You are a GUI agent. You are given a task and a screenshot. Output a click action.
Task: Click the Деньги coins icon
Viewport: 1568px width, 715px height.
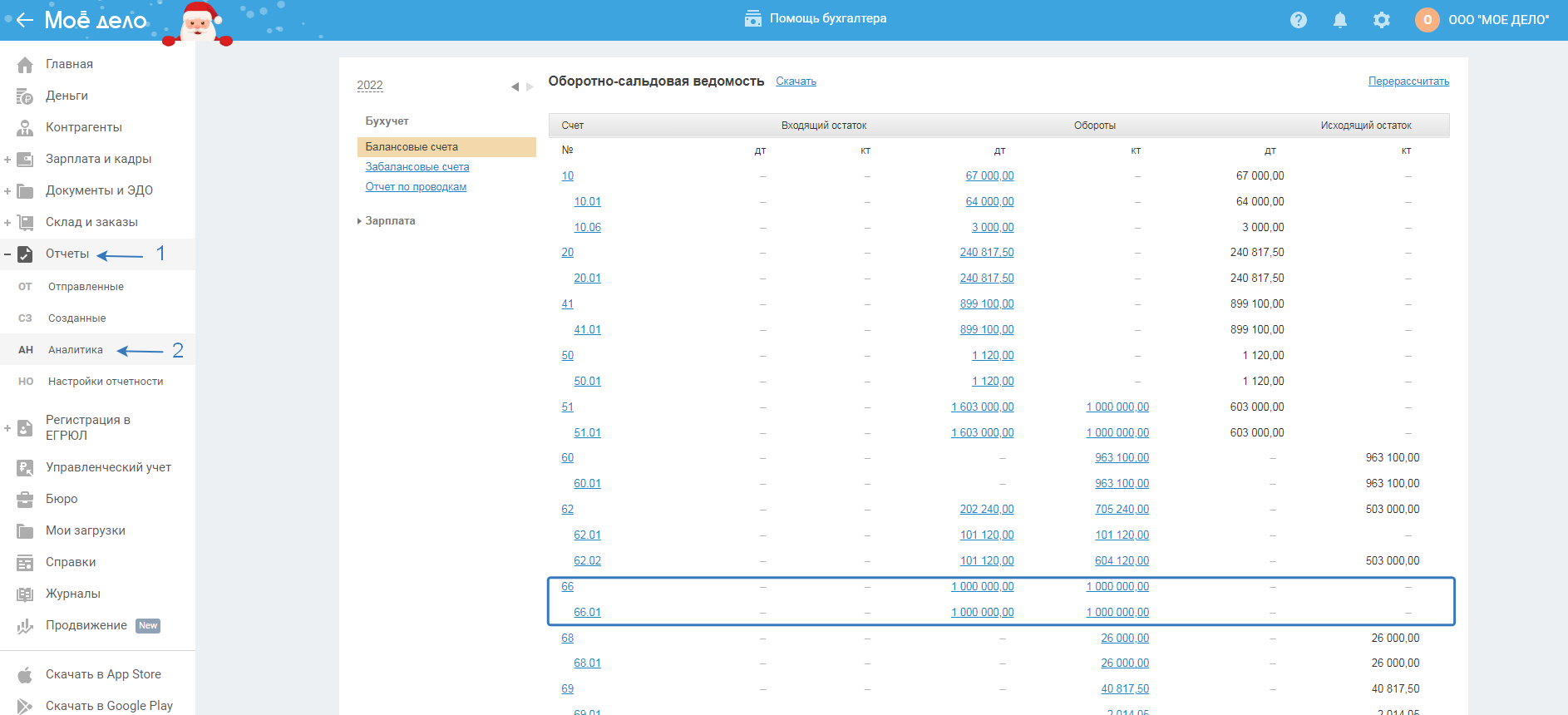[25, 96]
